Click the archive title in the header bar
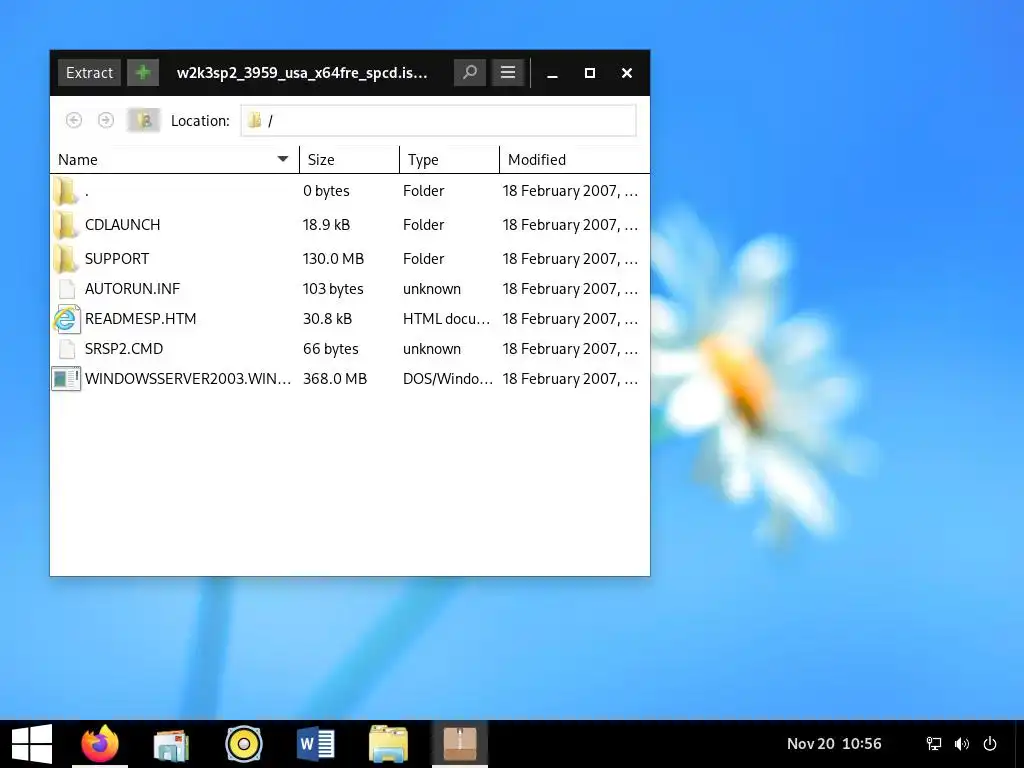Image resolution: width=1024 pixels, height=768 pixels. point(302,72)
